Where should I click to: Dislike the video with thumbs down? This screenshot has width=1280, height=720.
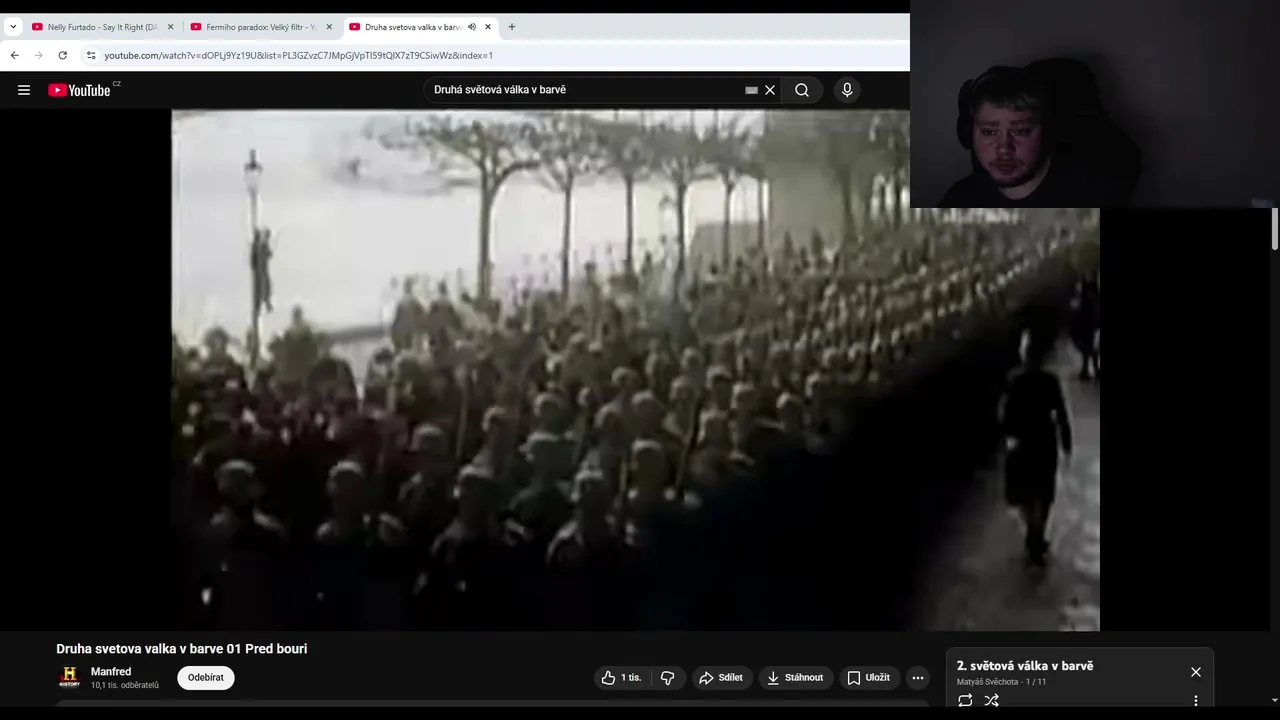(668, 678)
